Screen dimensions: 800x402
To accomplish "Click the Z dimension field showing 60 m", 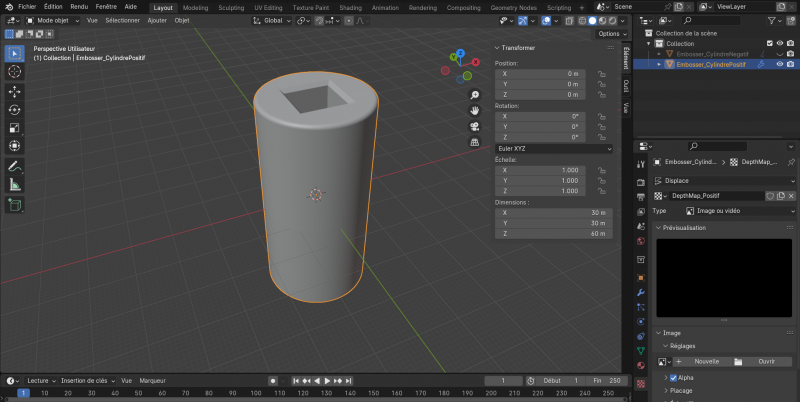I will coord(553,233).
